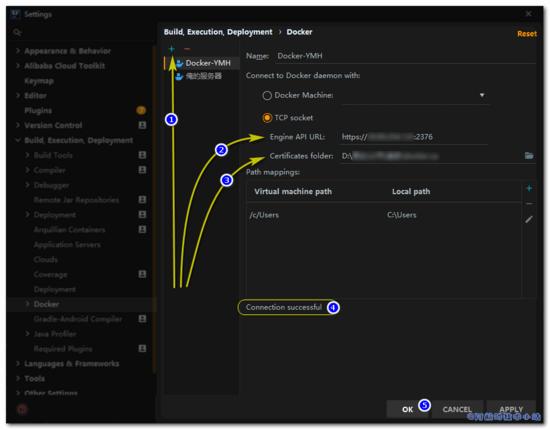Open the Plugins settings page
Image resolution: width=550 pixels, height=430 pixels.
[38, 110]
